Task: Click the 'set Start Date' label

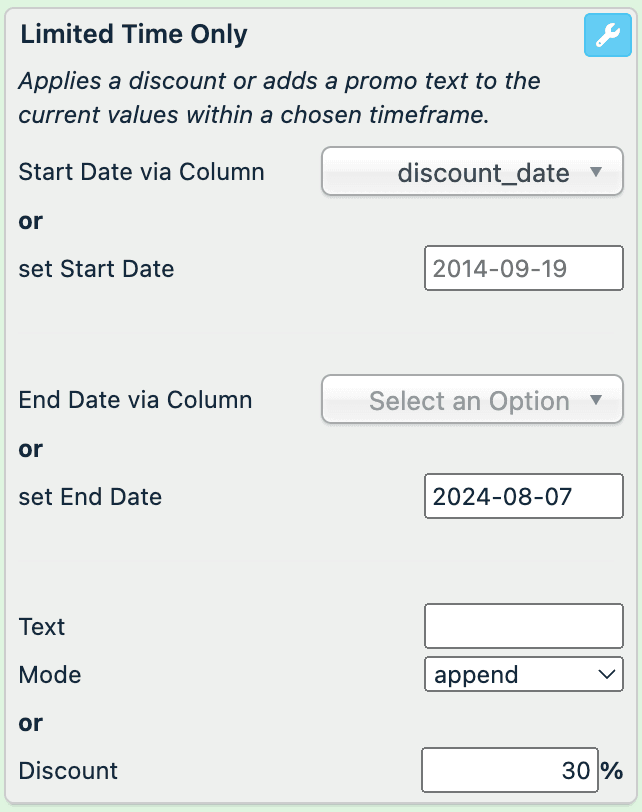Action: (96, 269)
